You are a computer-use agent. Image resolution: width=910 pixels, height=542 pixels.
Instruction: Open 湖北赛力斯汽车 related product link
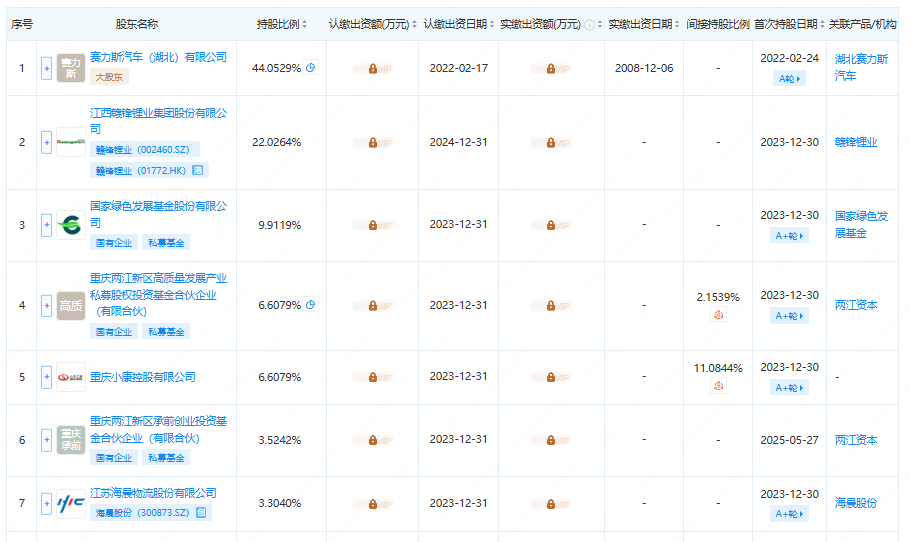click(x=861, y=67)
